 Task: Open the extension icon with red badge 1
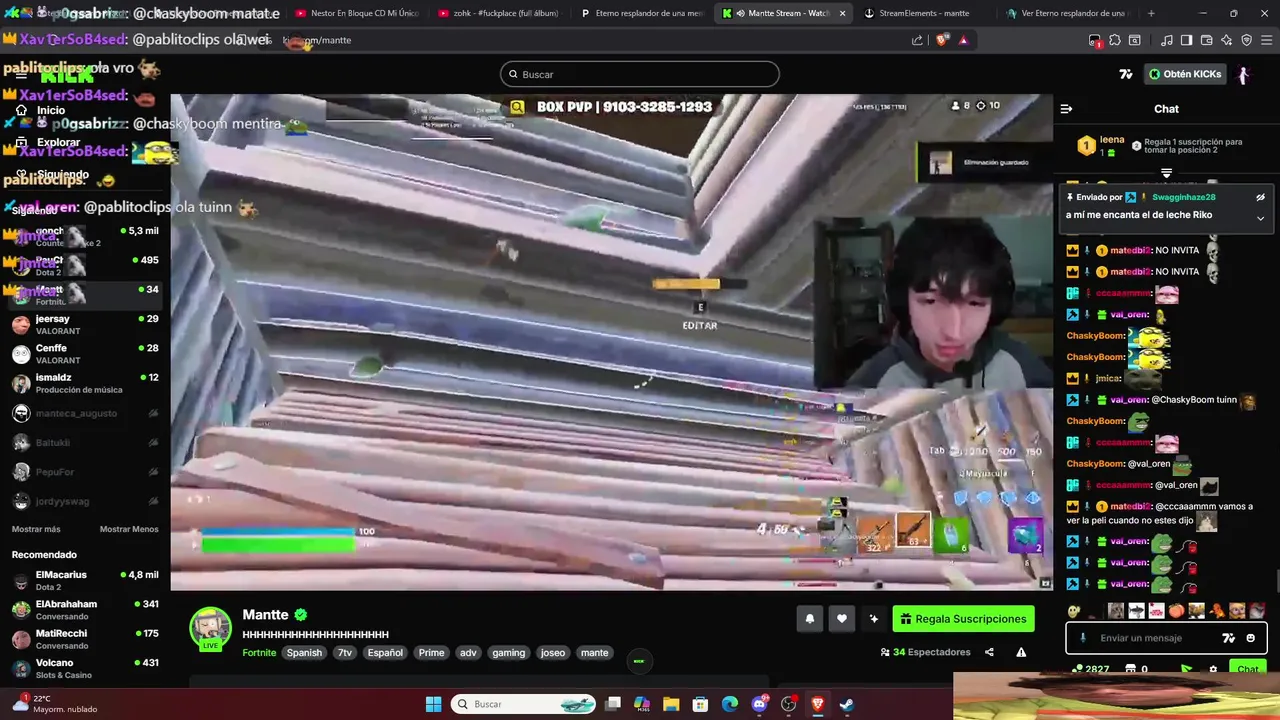(x=1095, y=40)
